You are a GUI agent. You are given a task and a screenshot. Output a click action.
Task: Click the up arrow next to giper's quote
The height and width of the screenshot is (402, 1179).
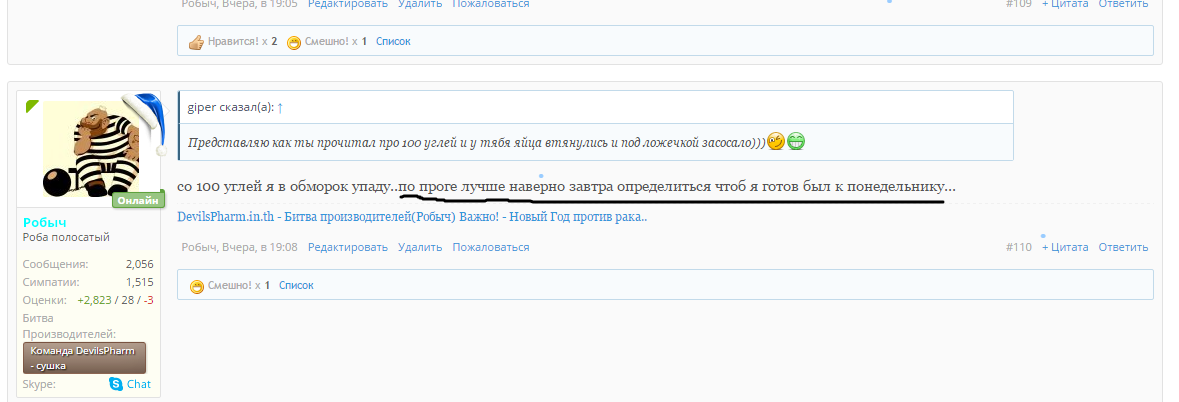(280, 107)
